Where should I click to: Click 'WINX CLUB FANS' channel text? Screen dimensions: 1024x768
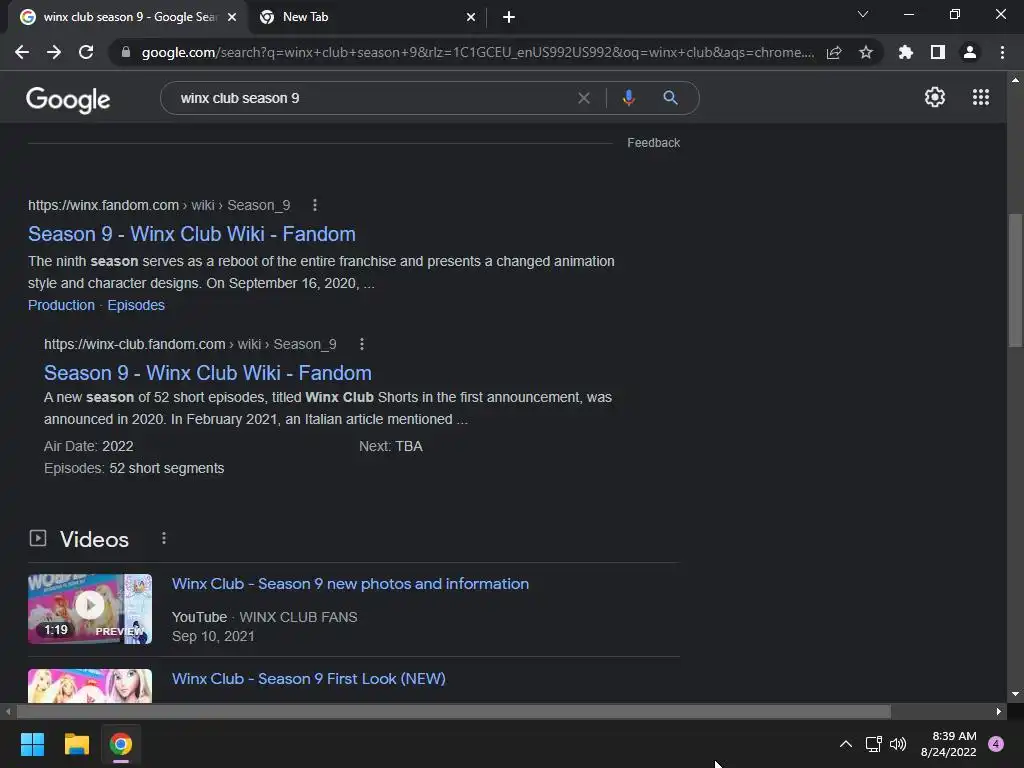298,617
